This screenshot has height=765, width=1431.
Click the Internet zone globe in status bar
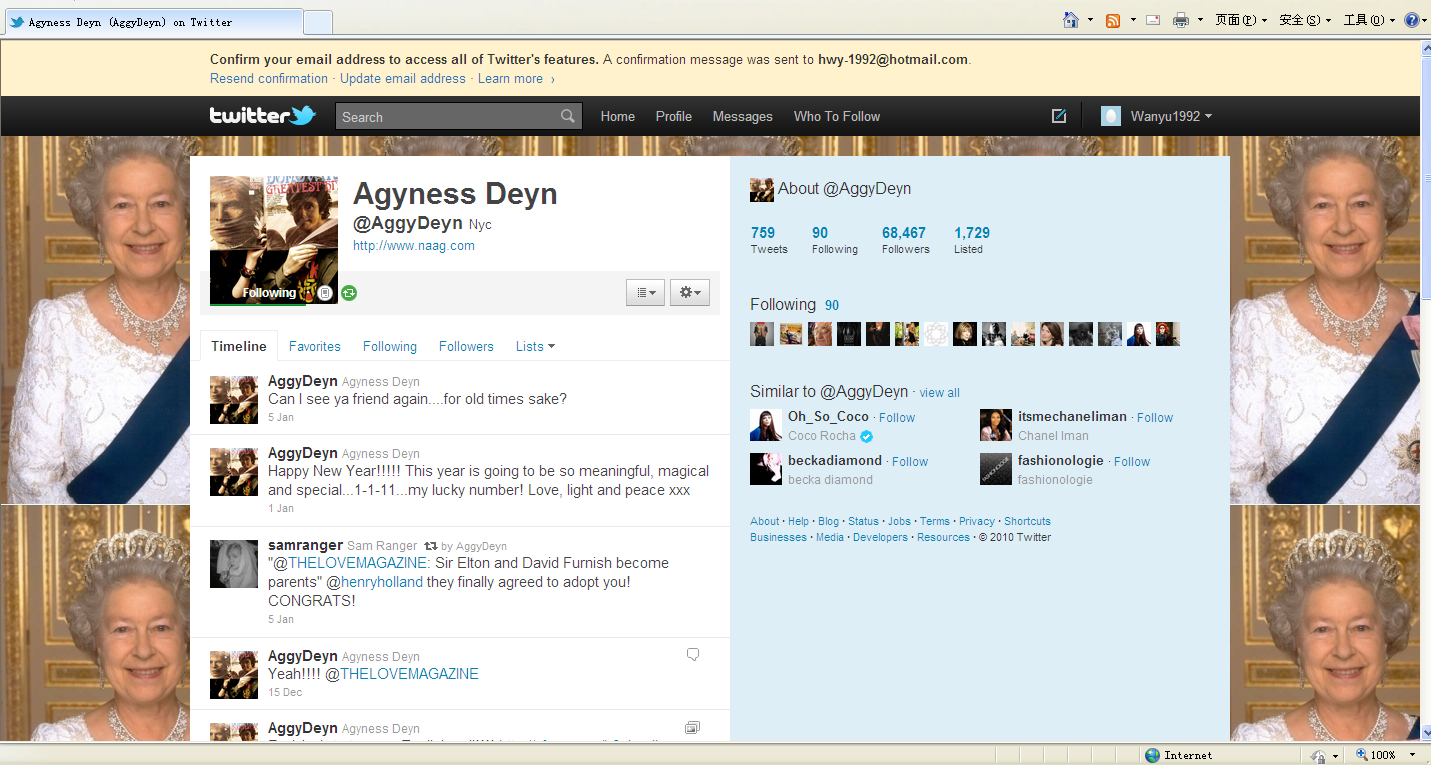(x=1153, y=755)
